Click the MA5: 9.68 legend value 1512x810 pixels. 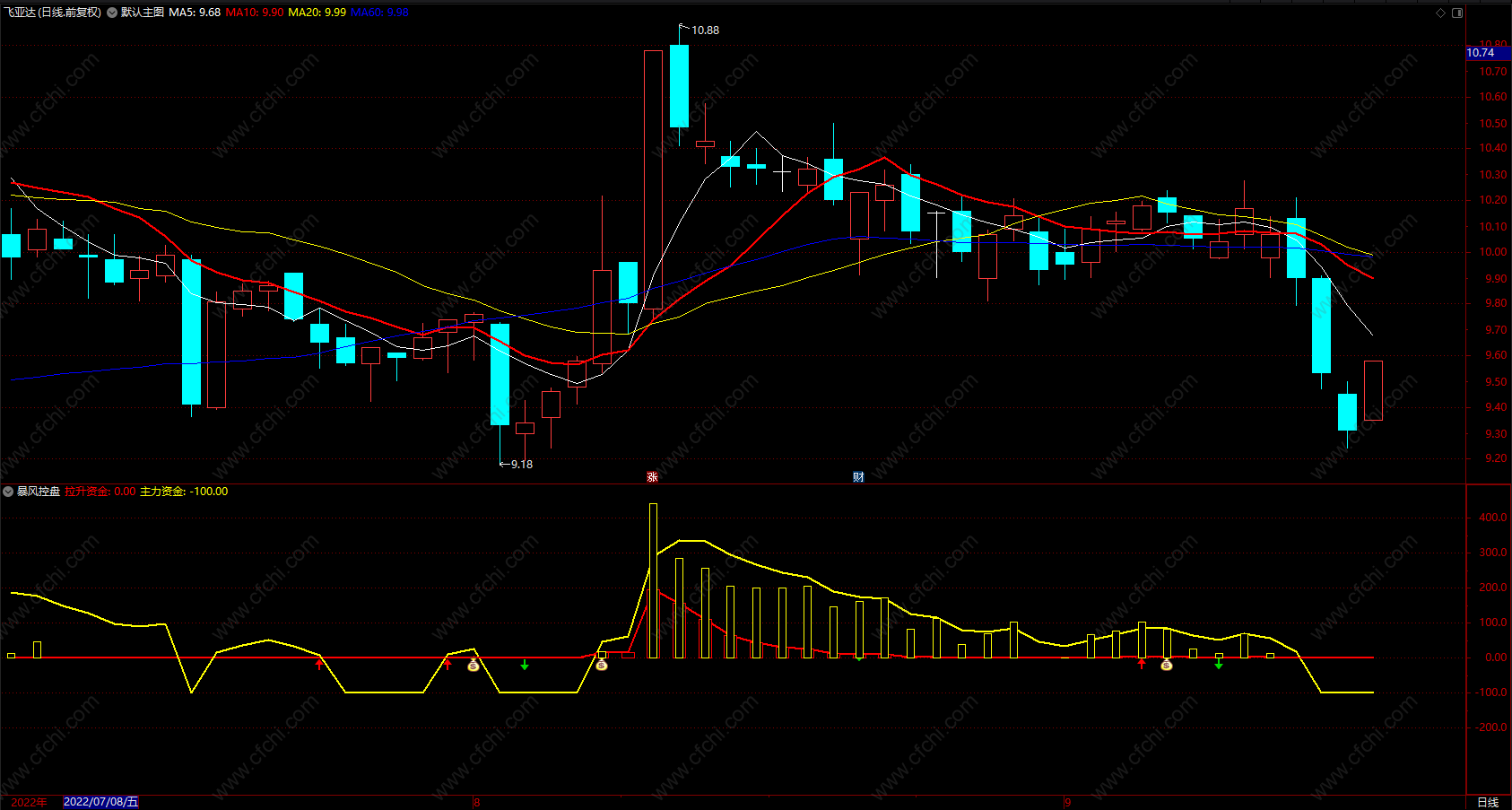tap(195, 13)
